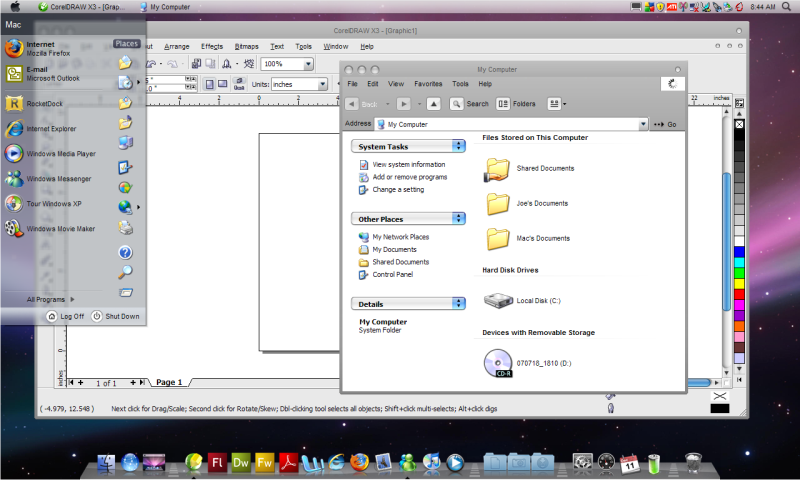The height and width of the screenshot is (480, 800).
Task: Open the Address bar dropdown
Action: click(643, 124)
